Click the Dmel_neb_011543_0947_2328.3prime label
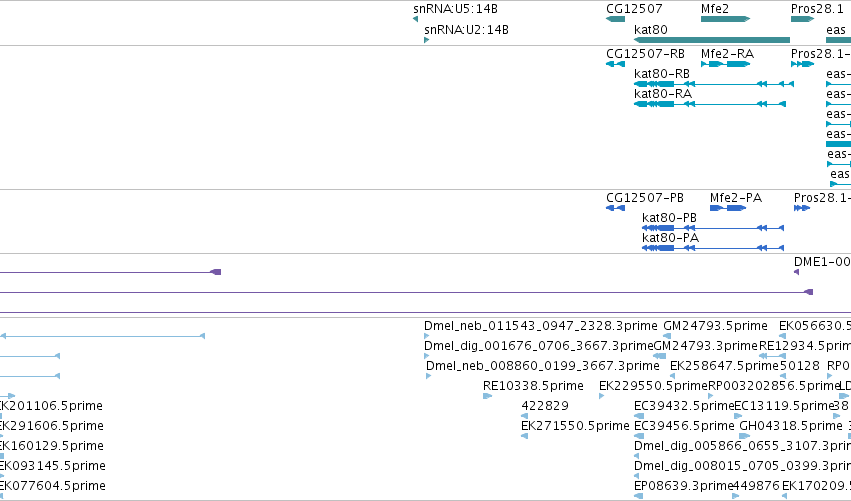The image size is (851, 501). (541, 326)
